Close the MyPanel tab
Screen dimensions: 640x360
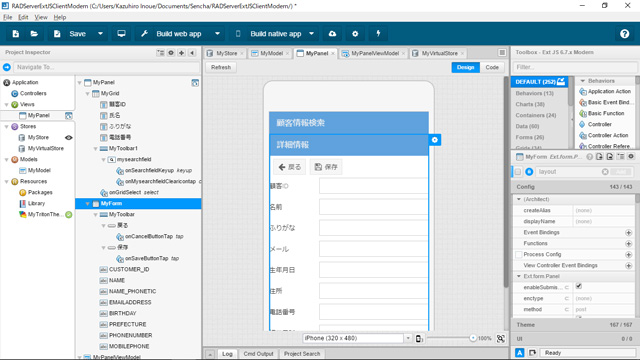(x=333, y=53)
